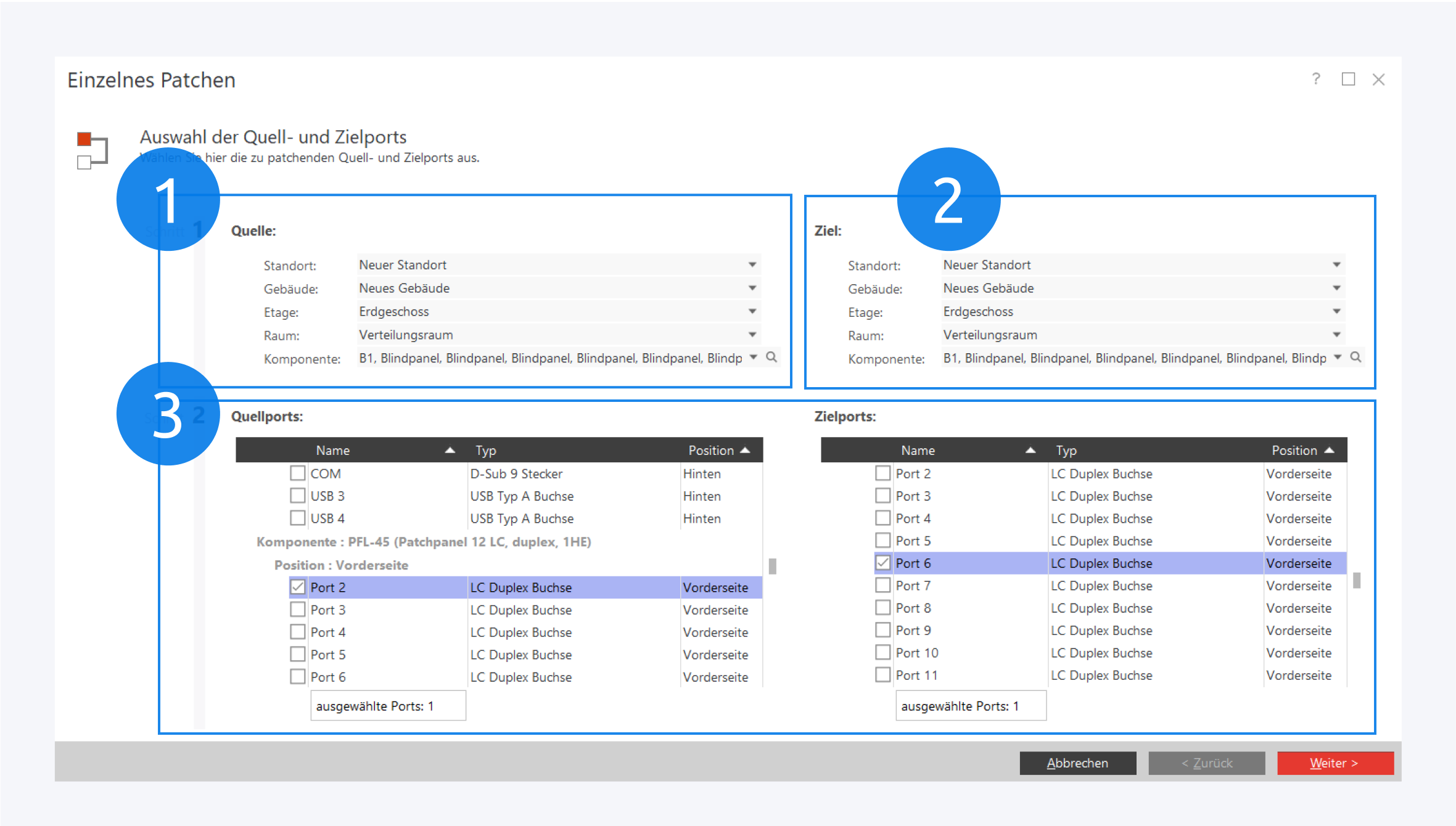The image size is (1456, 826).
Task: Open the source Standort dropdown
Action: (x=752, y=264)
